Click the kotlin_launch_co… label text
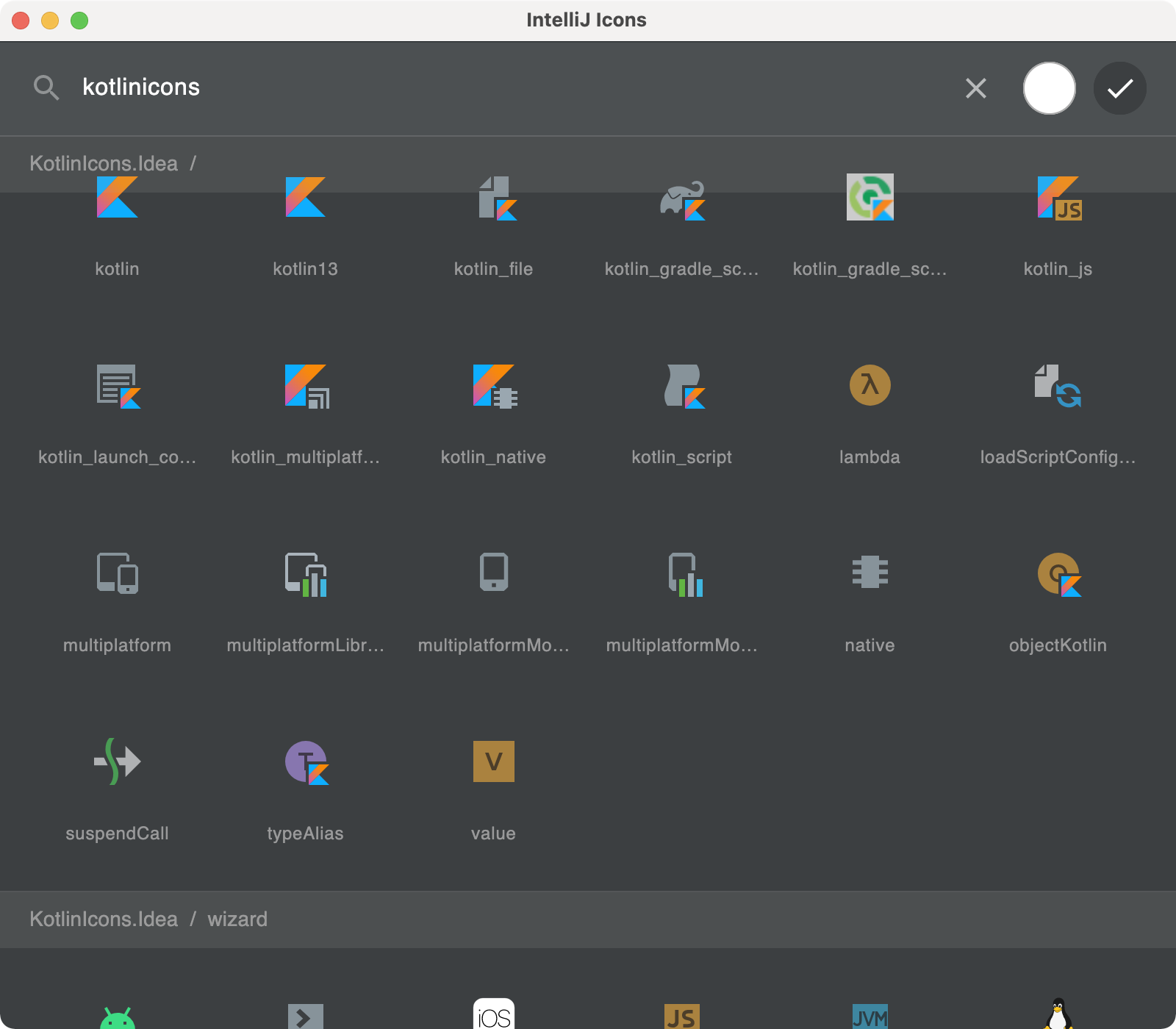 pos(117,457)
